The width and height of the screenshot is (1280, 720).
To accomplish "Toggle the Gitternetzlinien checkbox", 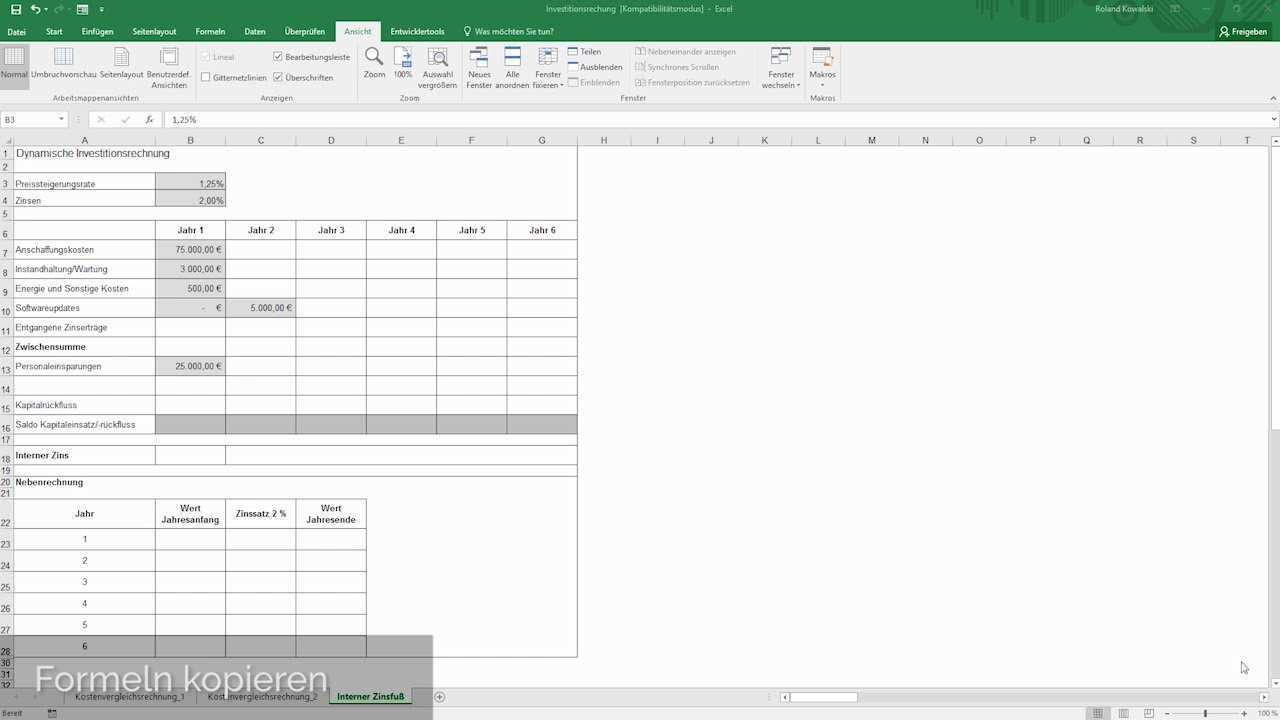I will [206, 77].
